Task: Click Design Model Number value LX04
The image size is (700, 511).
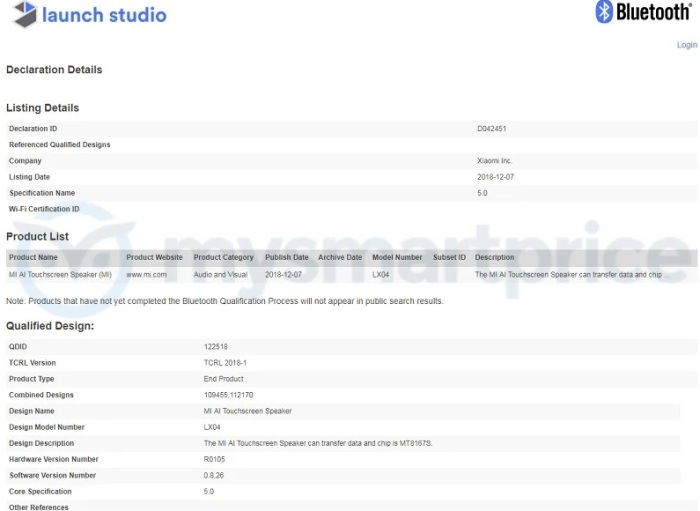Action: point(212,427)
